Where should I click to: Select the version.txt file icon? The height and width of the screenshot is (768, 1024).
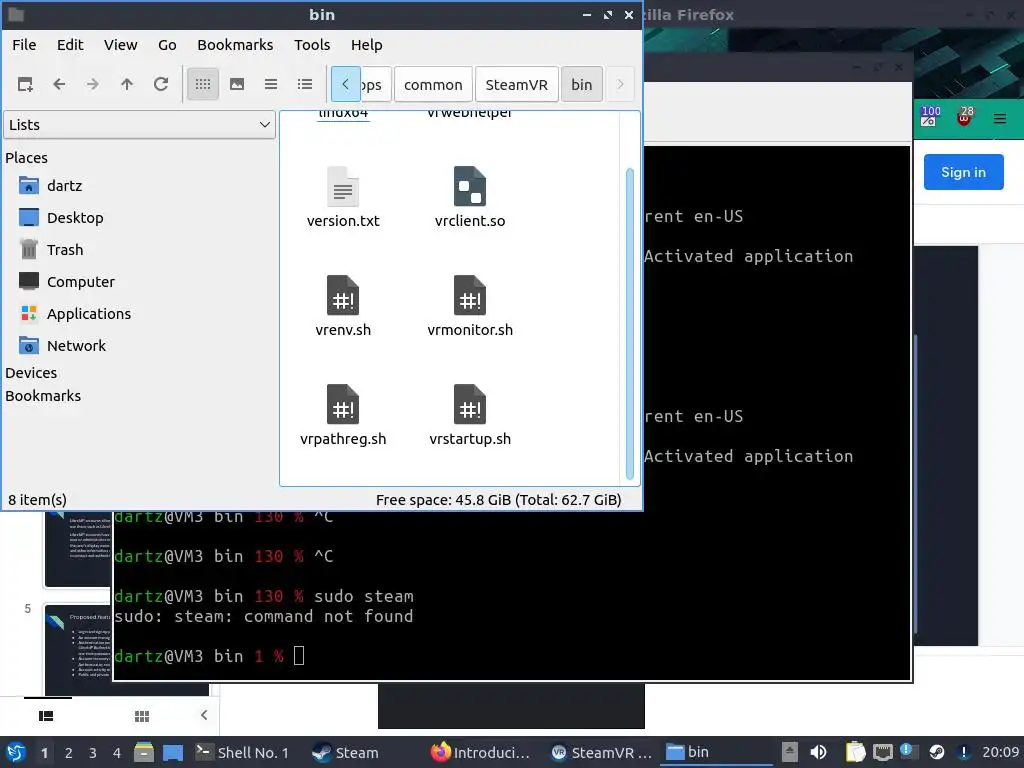pos(343,187)
